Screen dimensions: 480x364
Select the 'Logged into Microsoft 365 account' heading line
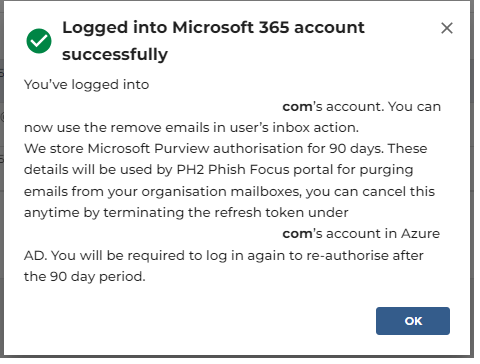(213, 28)
